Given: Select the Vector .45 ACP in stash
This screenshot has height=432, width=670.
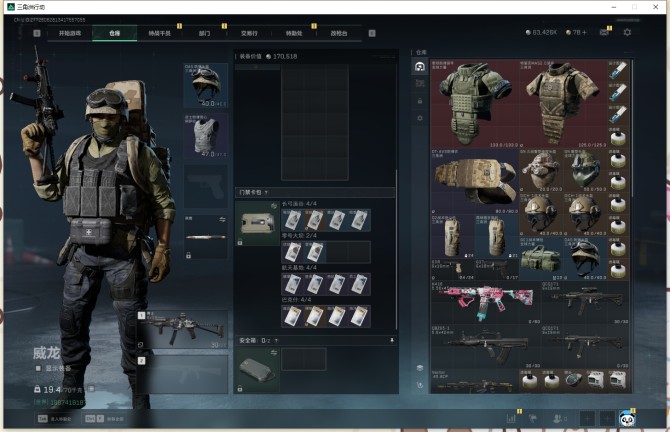Looking at the screenshot, I should click(x=474, y=382).
